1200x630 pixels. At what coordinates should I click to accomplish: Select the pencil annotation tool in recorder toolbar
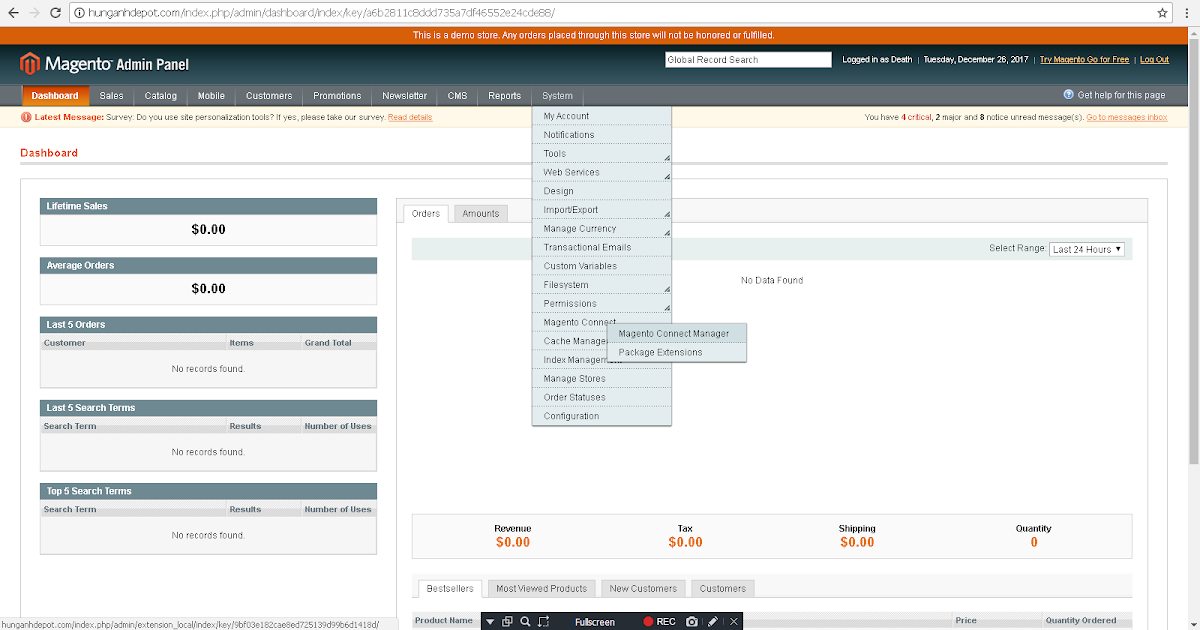click(x=712, y=621)
